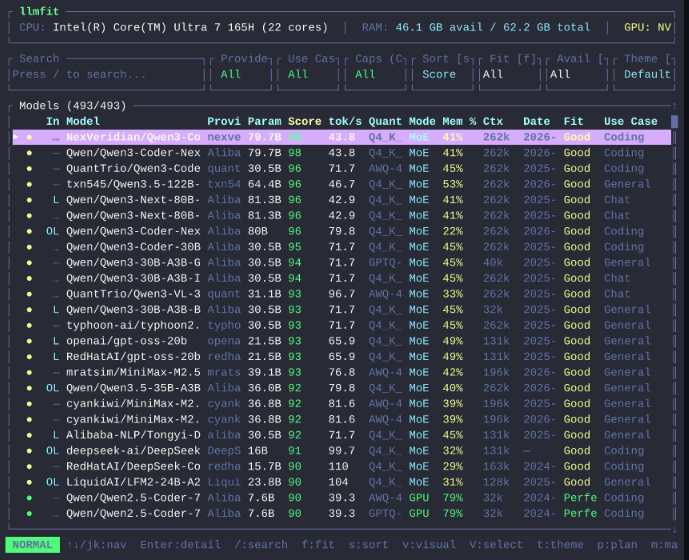Click the OL installed marker beside LiquidAI/LFM2-24B-A2
This screenshot has width=689, height=560.
[53, 482]
